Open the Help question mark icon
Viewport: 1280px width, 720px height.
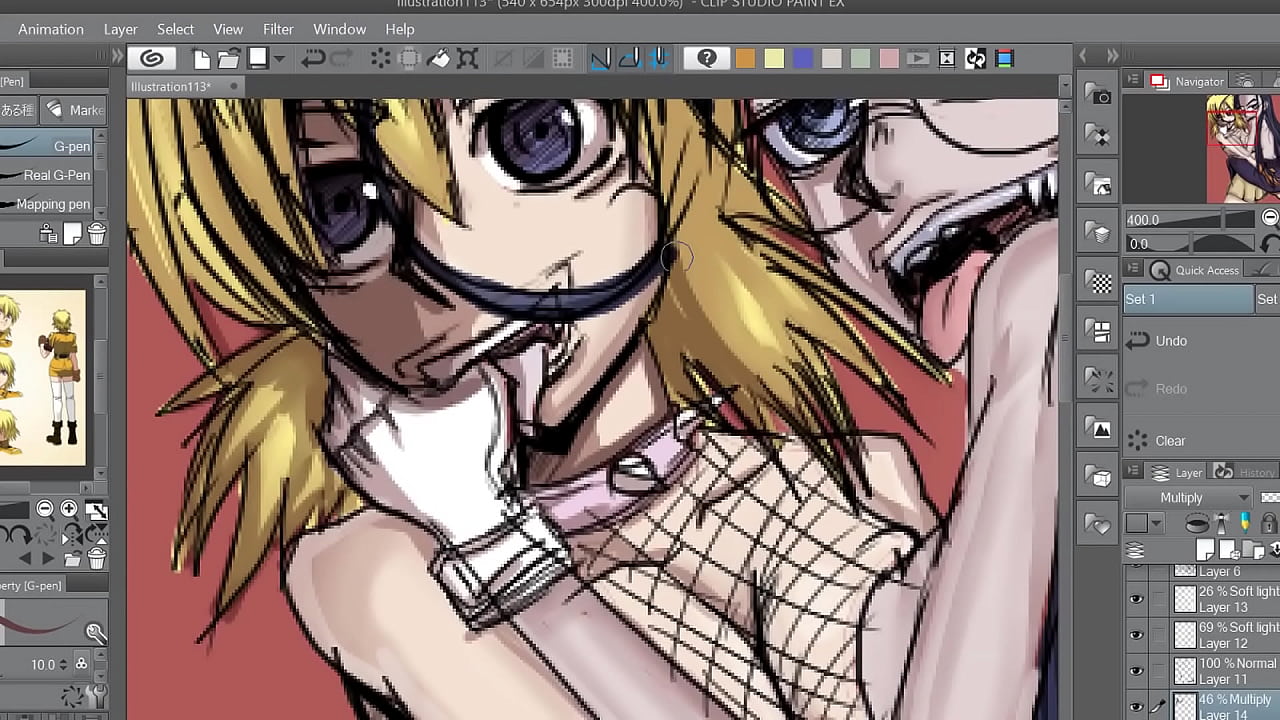pos(707,58)
